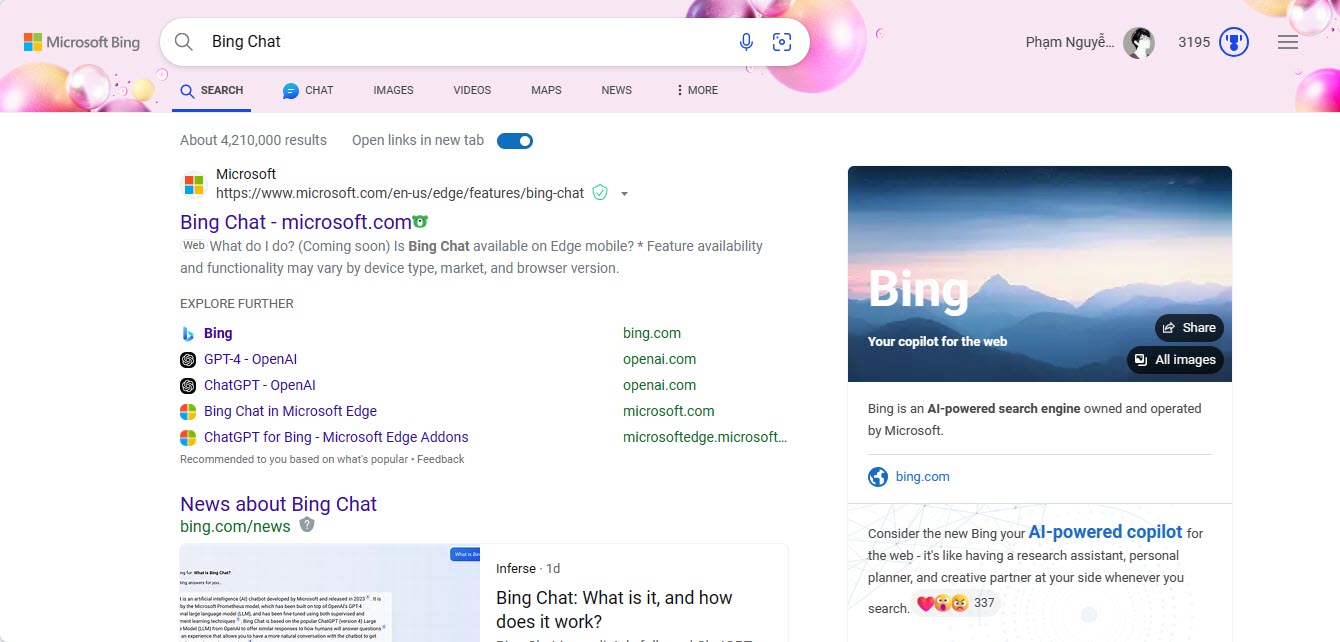This screenshot has height=642, width=1340.
Task: Open the MORE search options dropdown
Action: tap(695, 90)
